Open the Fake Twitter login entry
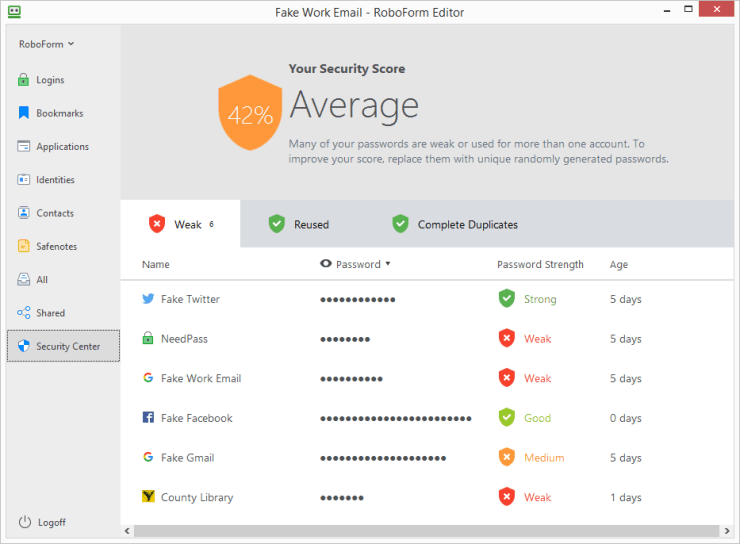The width and height of the screenshot is (740, 544). 190,299
